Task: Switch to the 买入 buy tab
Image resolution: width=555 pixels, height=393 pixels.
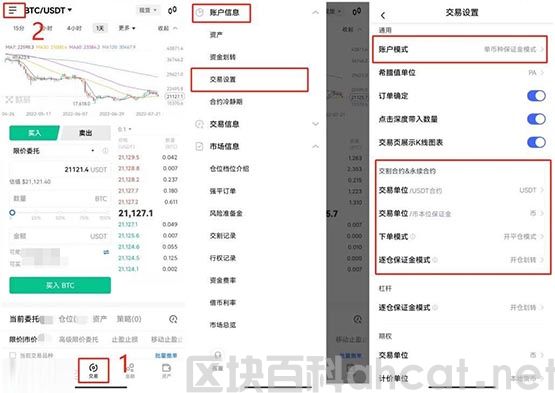Action: tap(34, 133)
